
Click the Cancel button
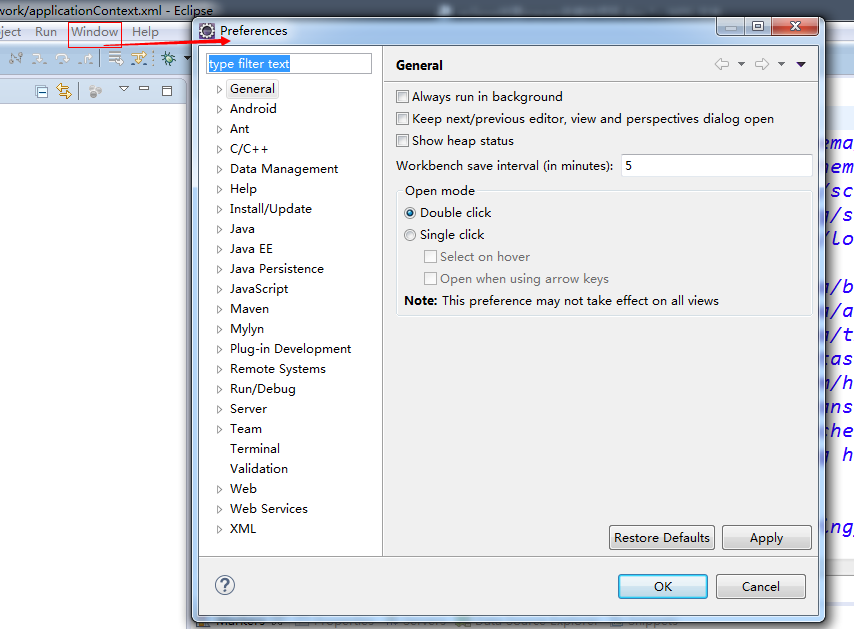point(760,587)
